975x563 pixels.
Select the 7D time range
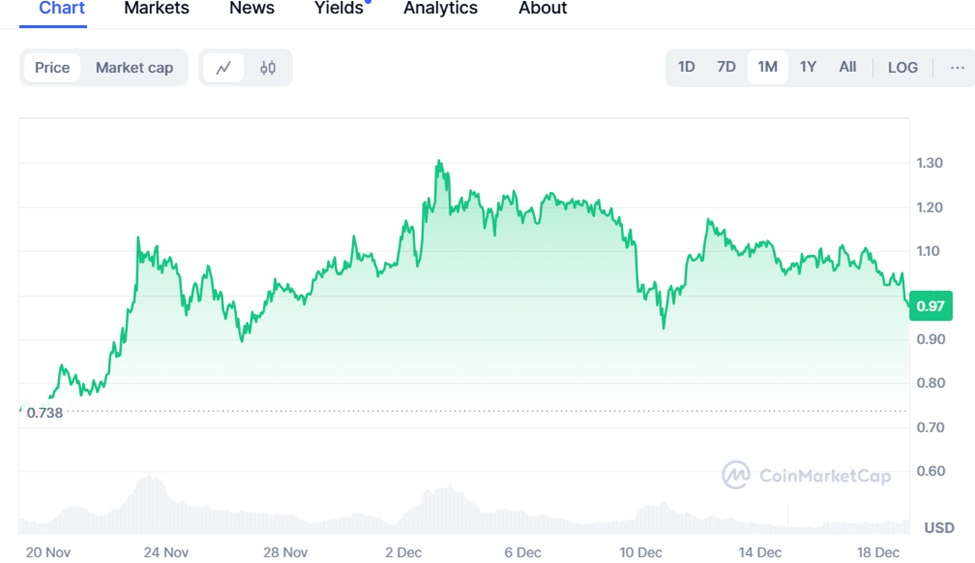point(726,67)
